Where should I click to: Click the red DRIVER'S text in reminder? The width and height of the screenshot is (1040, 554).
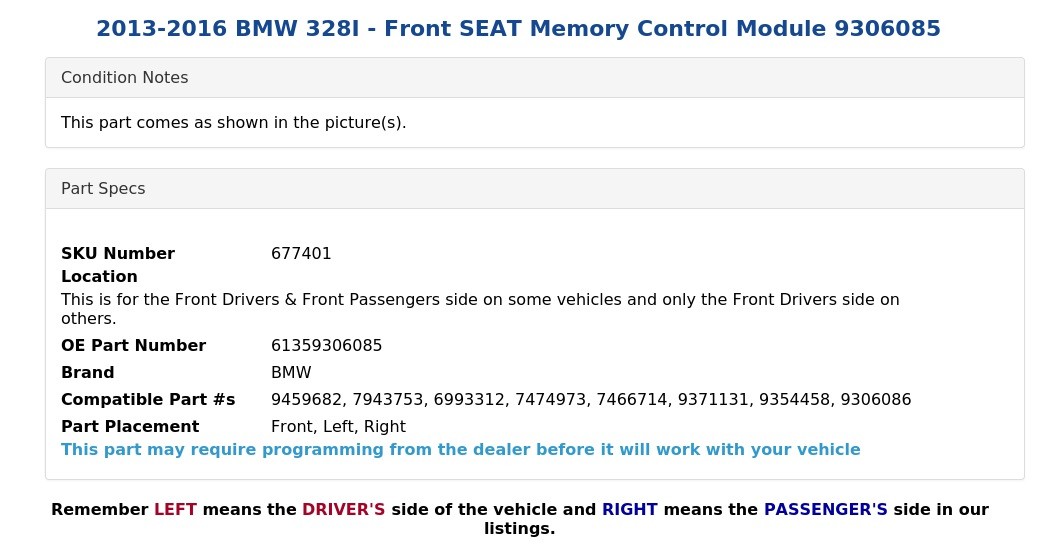point(344,510)
